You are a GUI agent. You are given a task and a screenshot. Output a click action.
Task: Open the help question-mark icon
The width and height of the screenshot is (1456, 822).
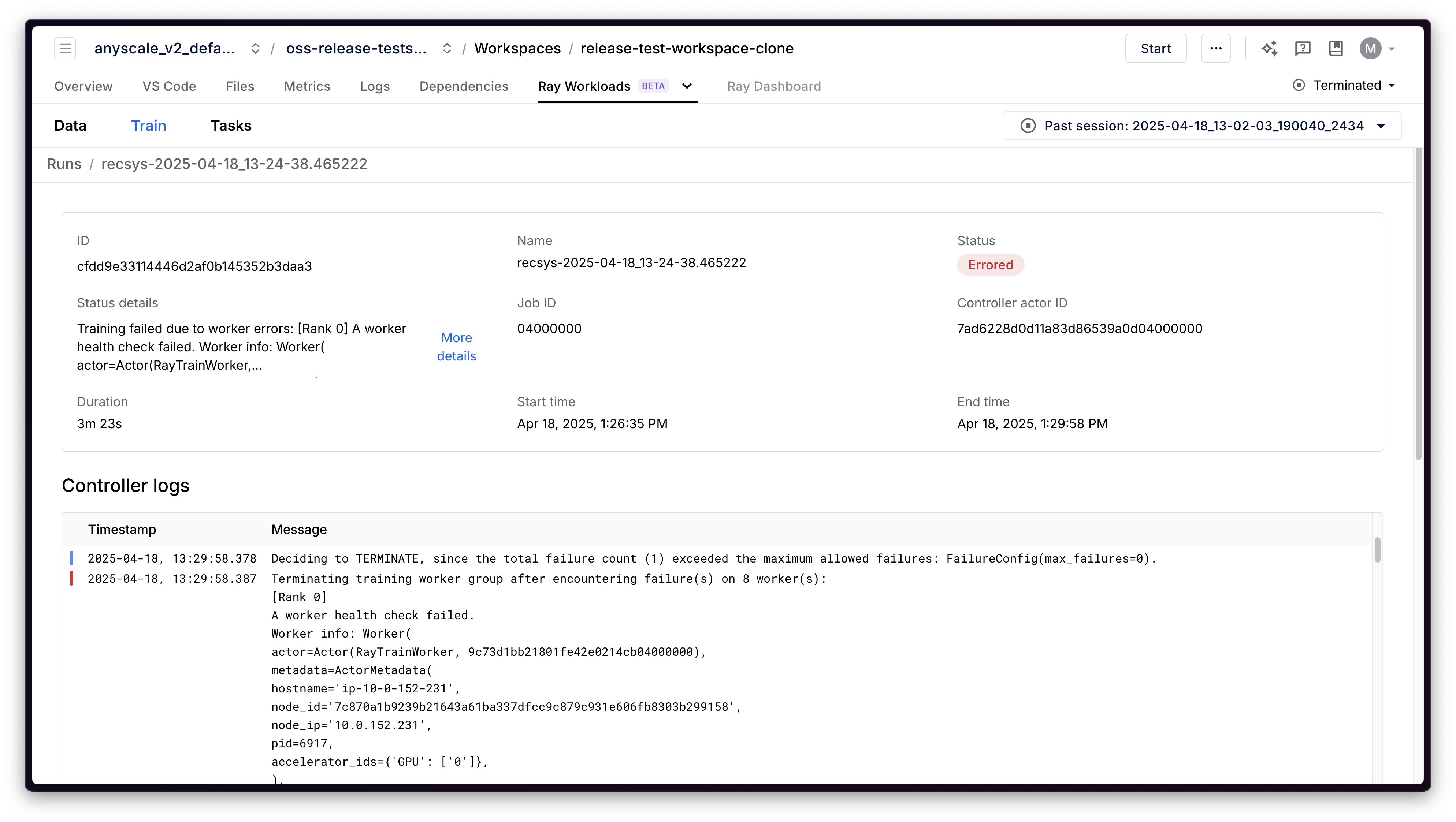[1303, 49]
